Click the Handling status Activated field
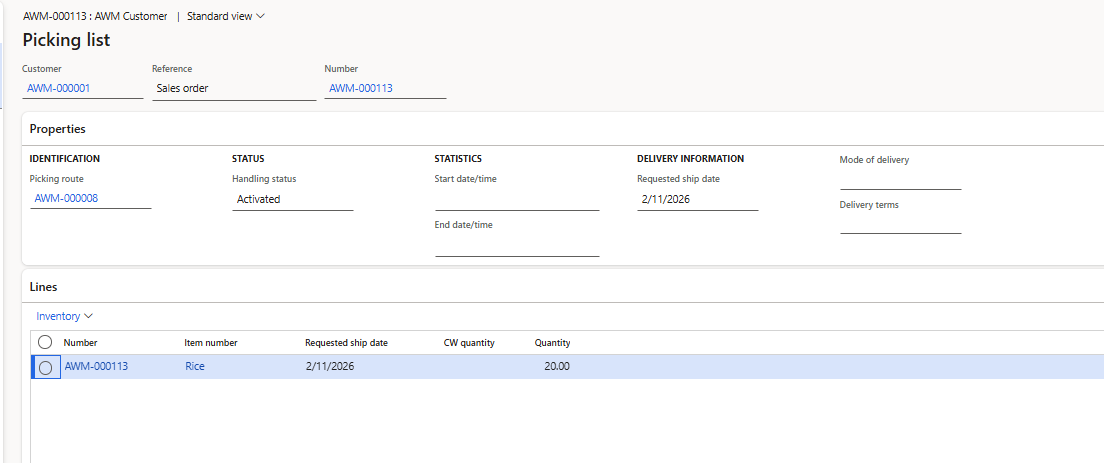Image resolution: width=1104 pixels, height=463 pixels. (292, 199)
